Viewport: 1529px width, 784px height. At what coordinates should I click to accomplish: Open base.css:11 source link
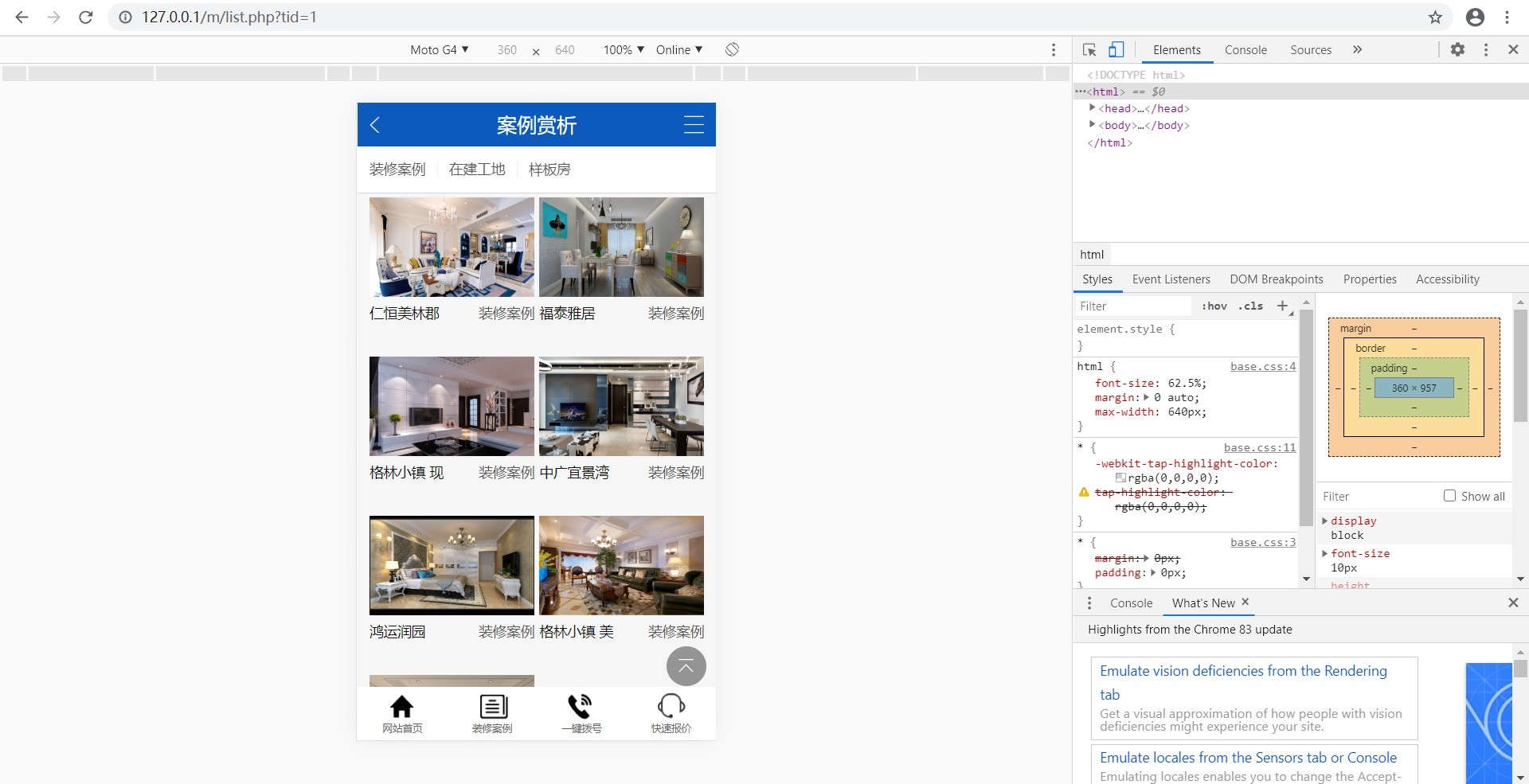1260,447
